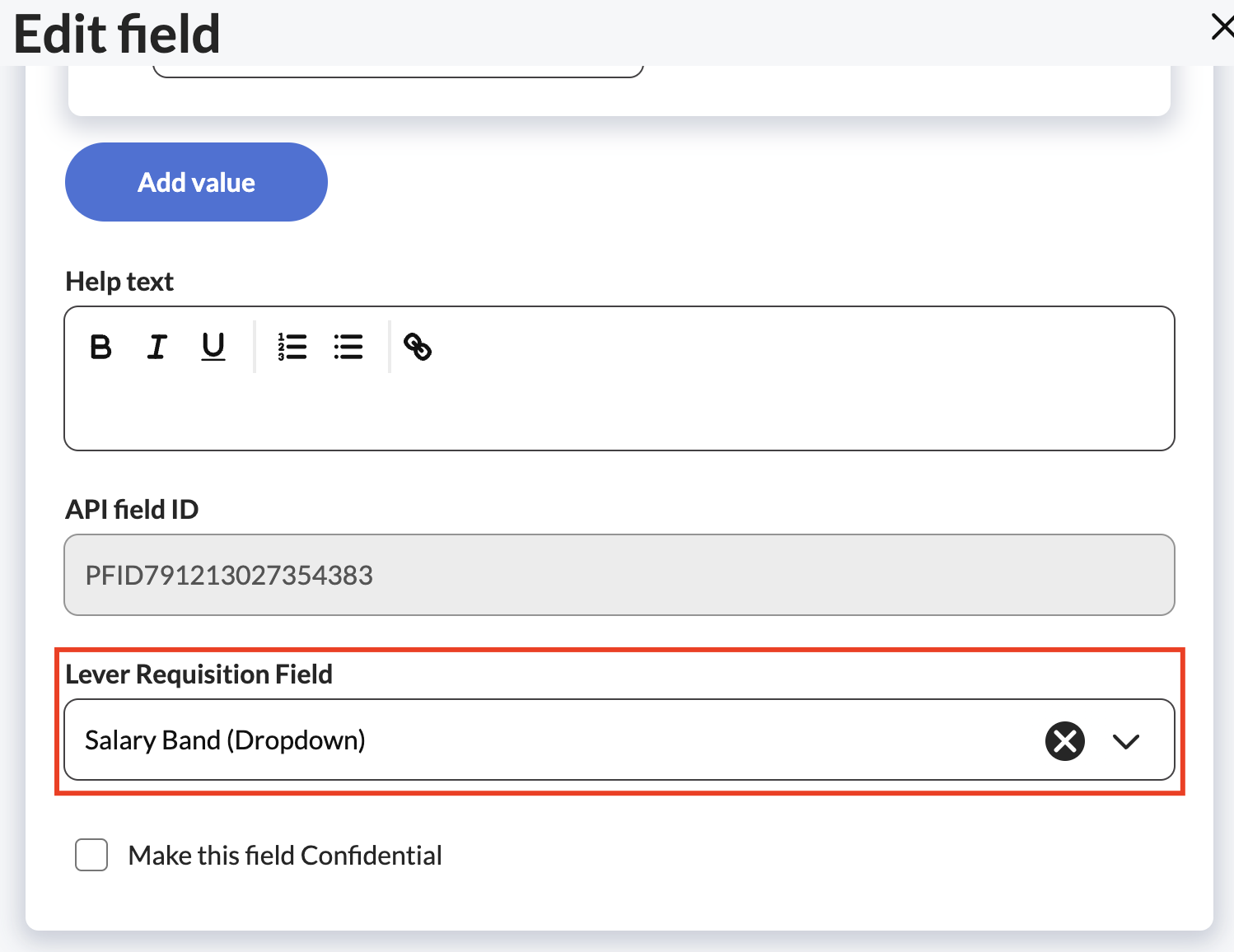Insert a numbered list in Help text
This screenshot has width=1234, height=952.
(292, 347)
